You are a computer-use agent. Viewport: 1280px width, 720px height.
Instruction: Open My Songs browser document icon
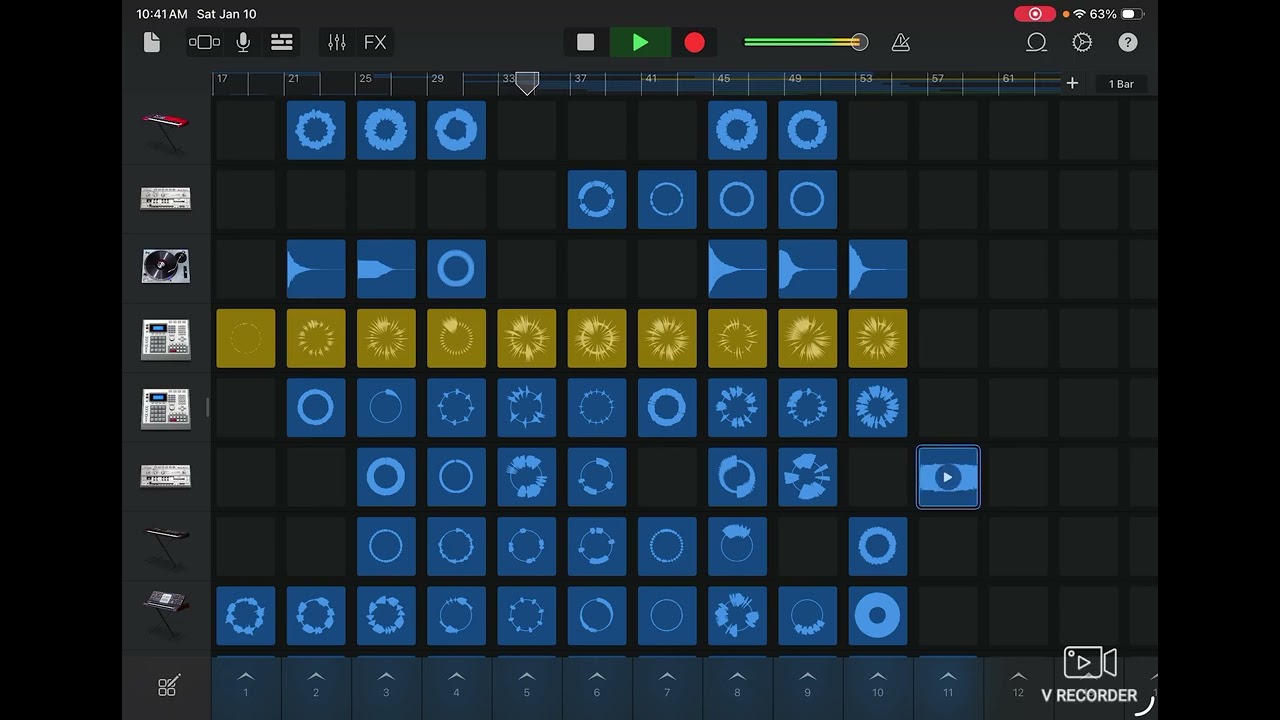point(152,42)
